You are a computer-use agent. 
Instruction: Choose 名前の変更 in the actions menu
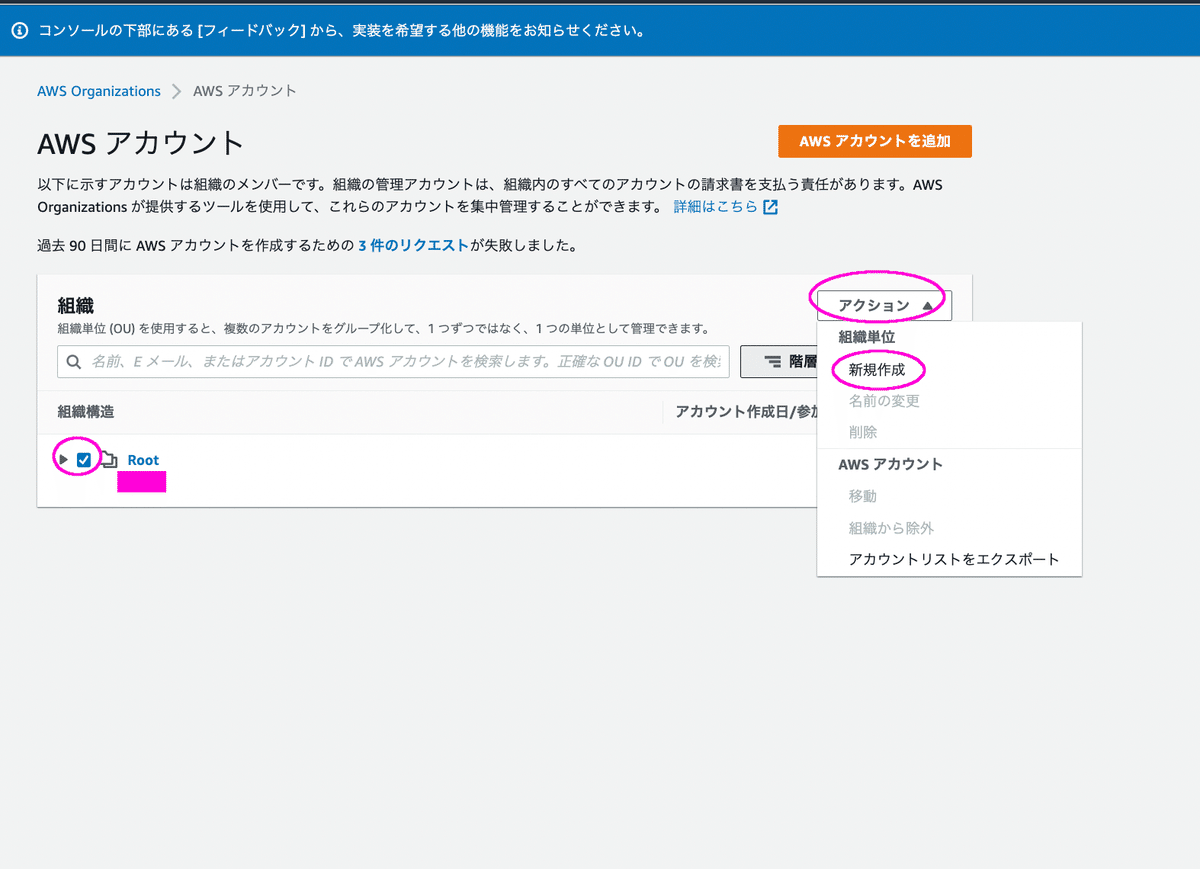coord(883,401)
